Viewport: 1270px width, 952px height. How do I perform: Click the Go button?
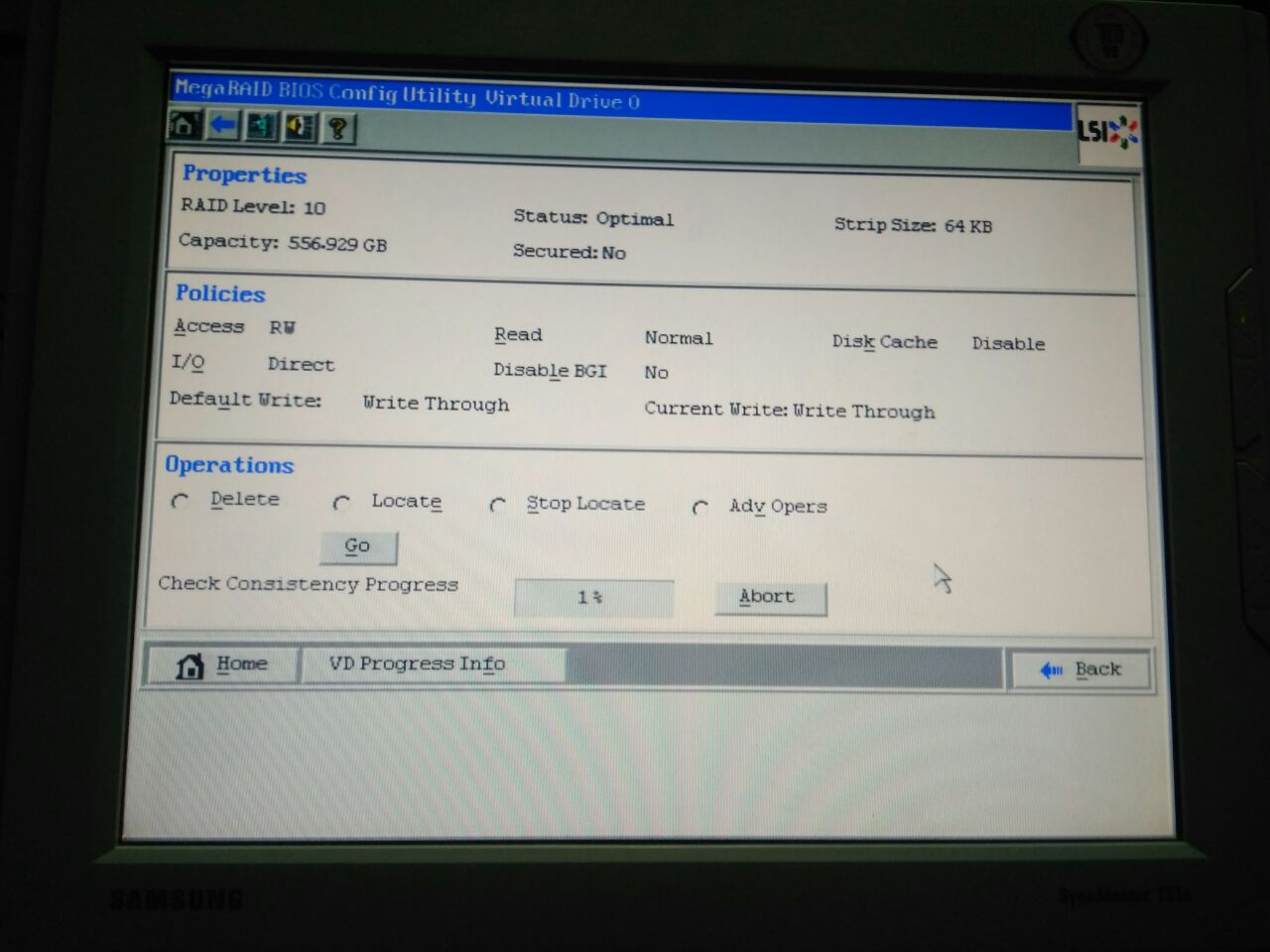358,546
